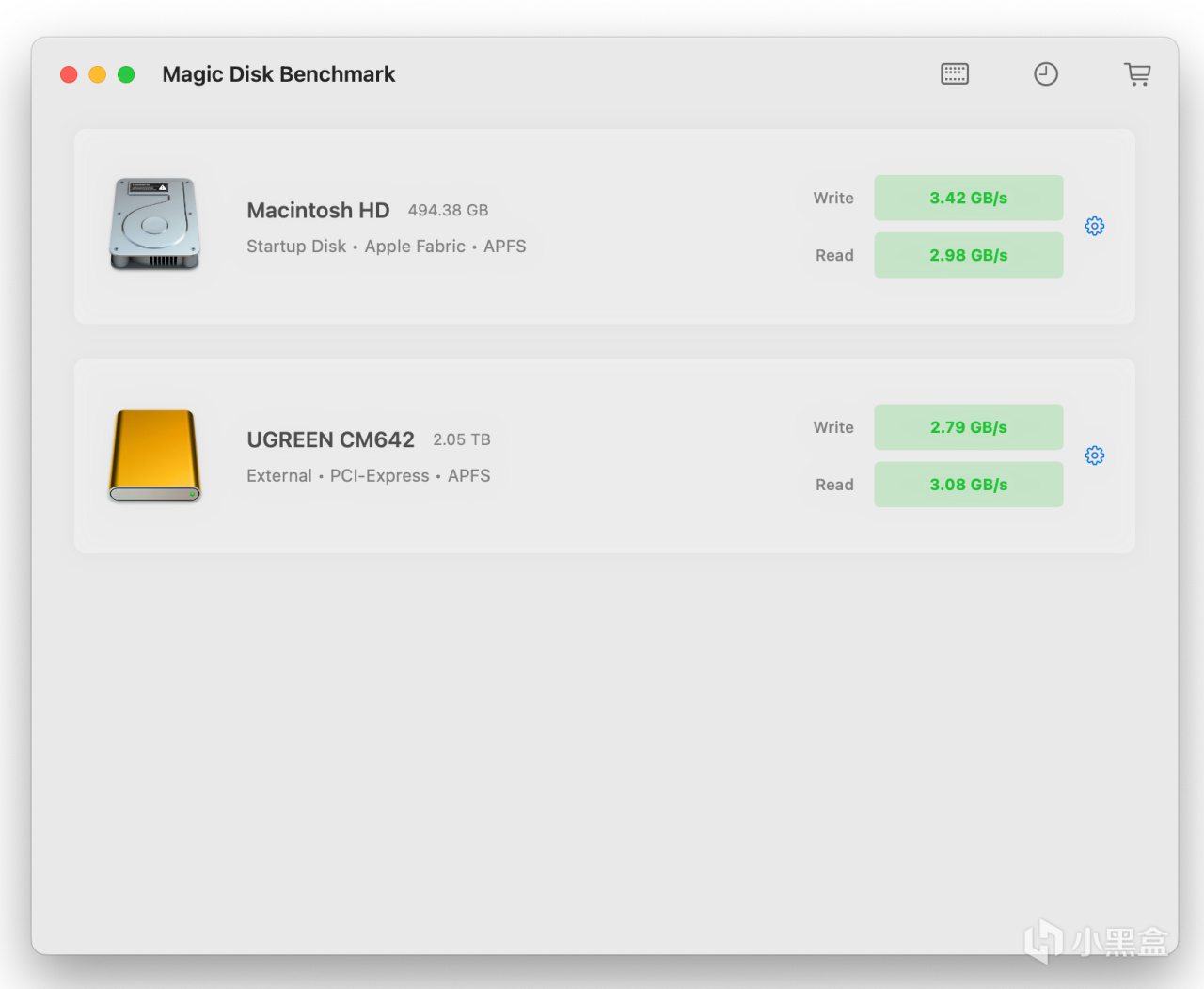Click the green full-screen window button
Screen dimensions: 1204x989
coord(126,74)
